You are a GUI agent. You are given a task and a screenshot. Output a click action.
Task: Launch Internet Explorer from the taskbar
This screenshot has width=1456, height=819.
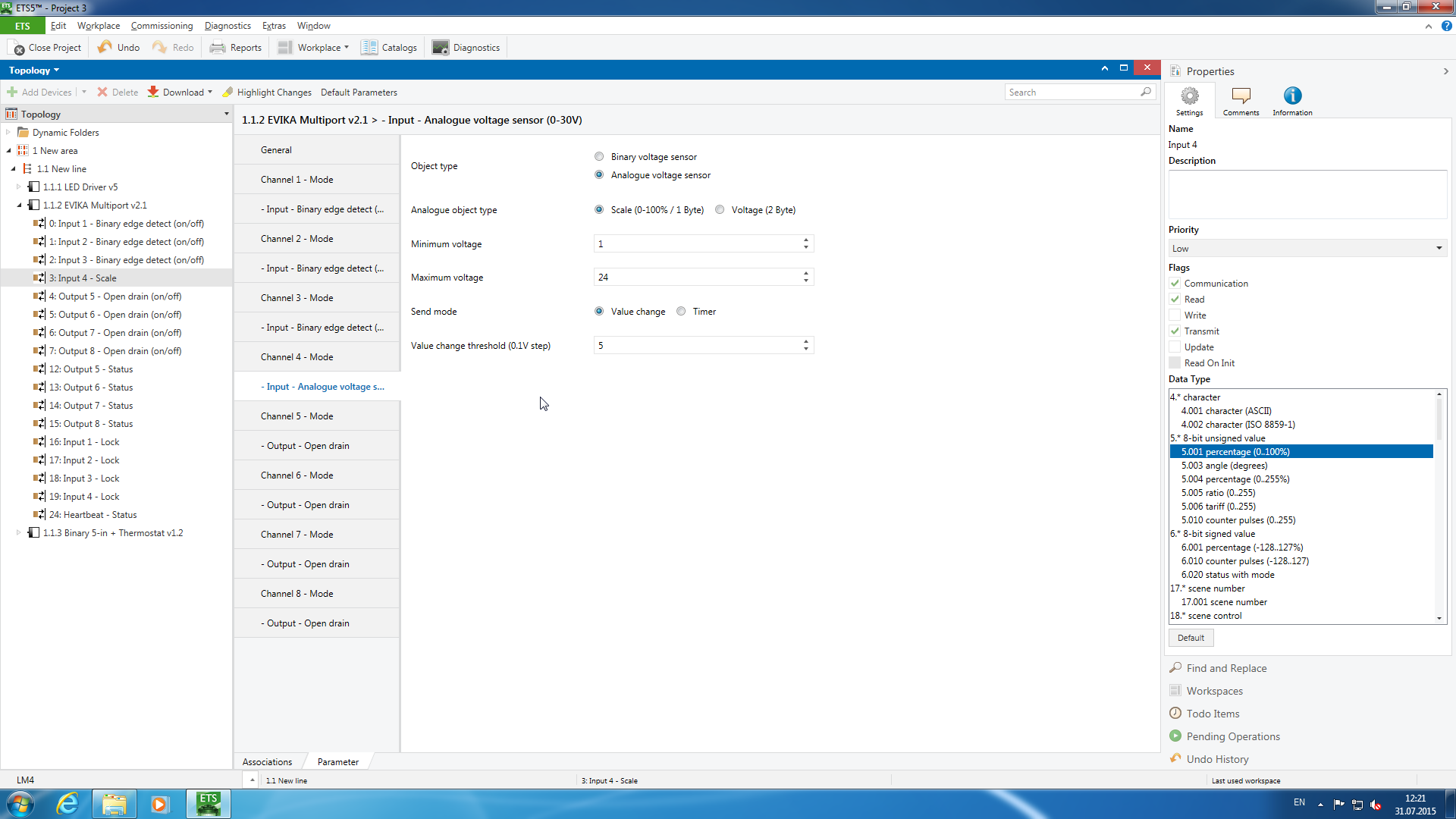[x=68, y=803]
